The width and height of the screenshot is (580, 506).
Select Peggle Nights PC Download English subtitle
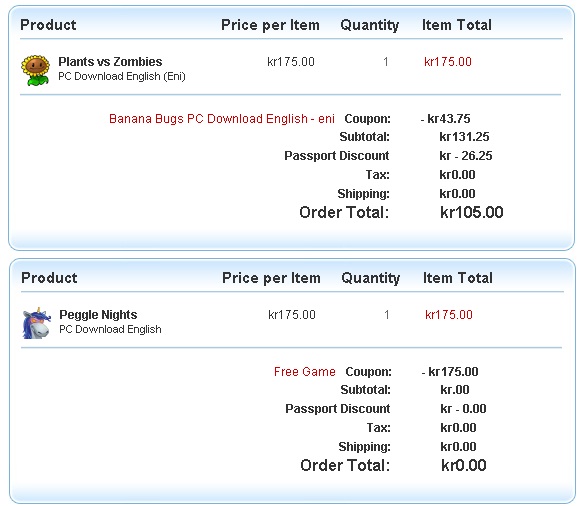pyautogui.click(x=110, y=329)
